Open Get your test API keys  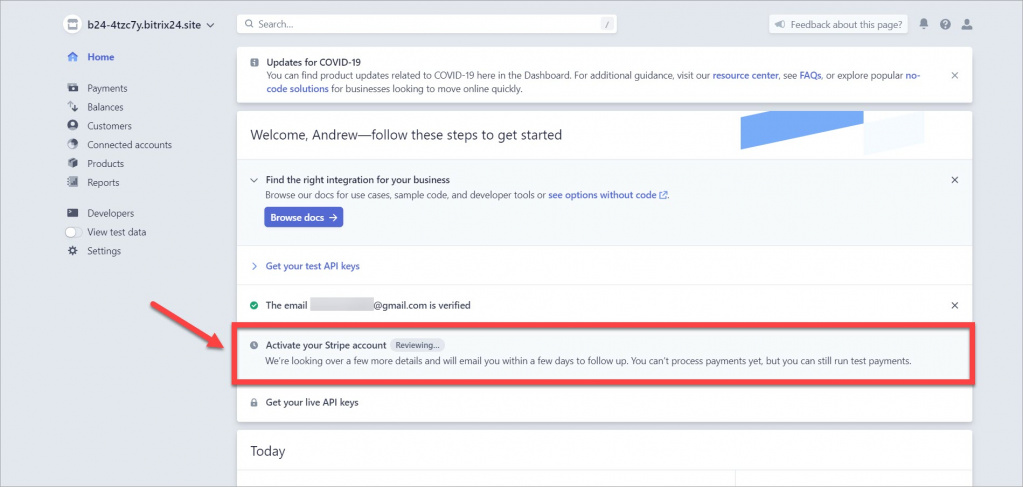point(313,266)
